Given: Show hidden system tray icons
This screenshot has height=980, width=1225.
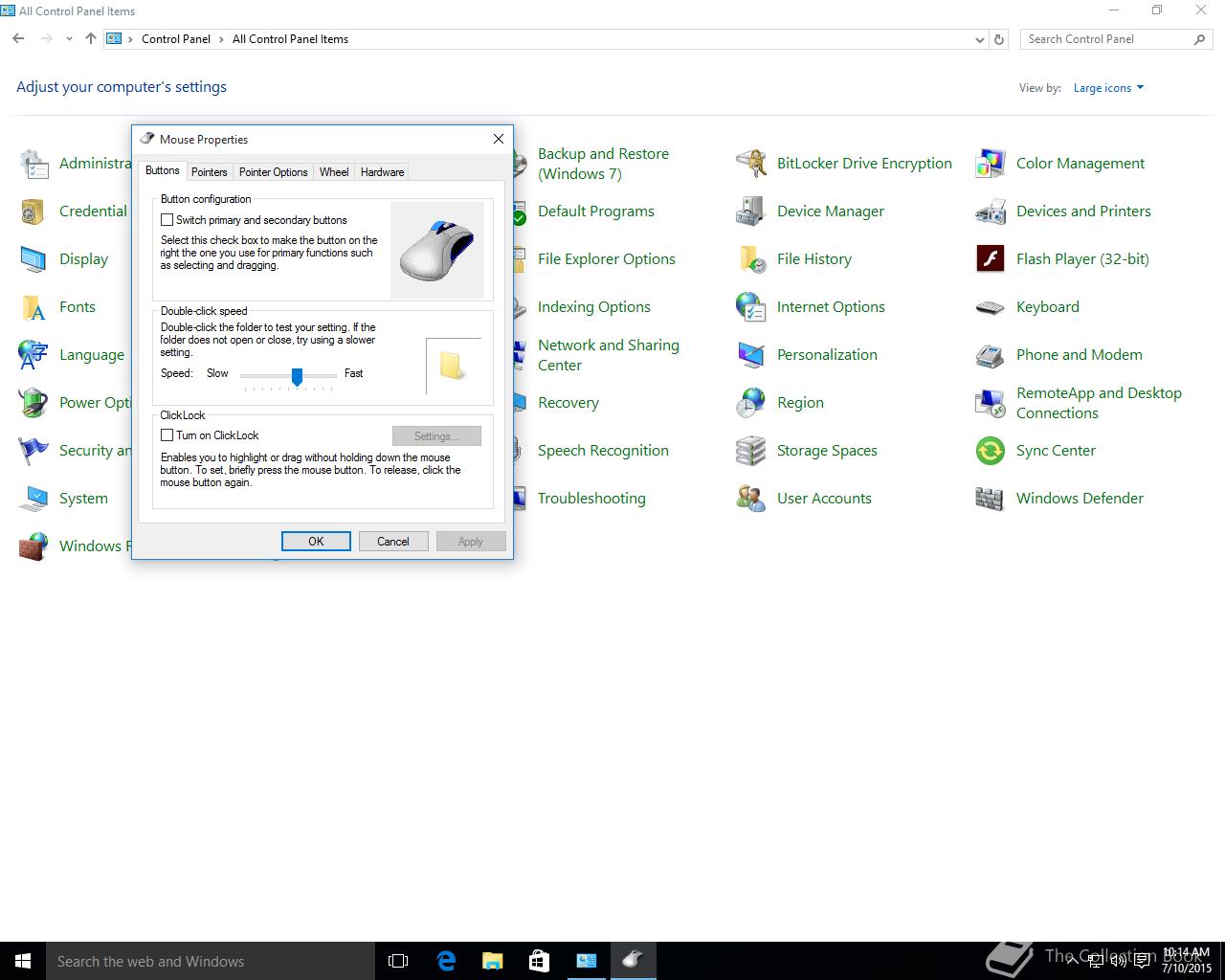Looking at the screenshot, I should pos(1073,960).
